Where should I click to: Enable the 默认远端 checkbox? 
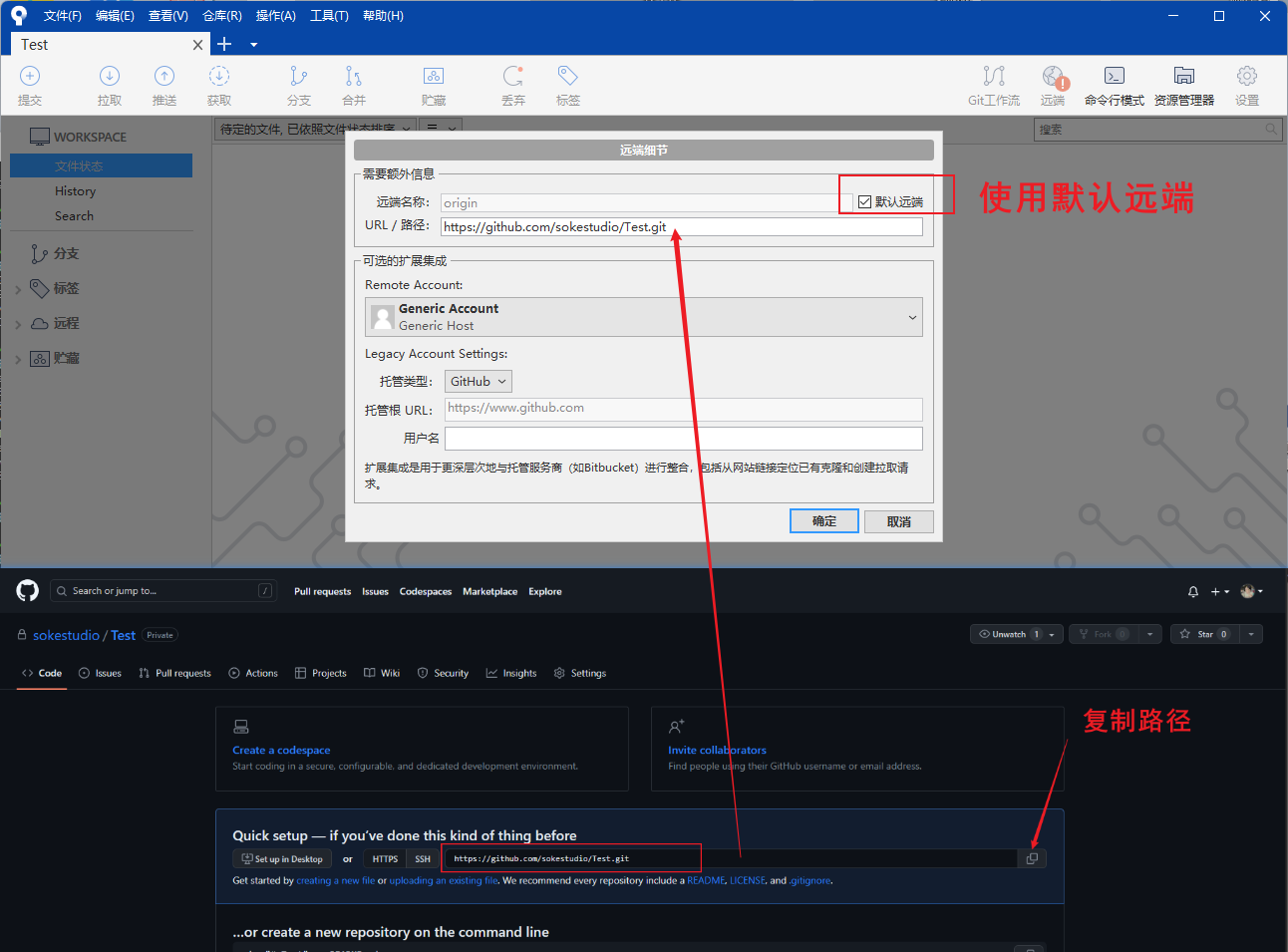click(x=863, y=200)
